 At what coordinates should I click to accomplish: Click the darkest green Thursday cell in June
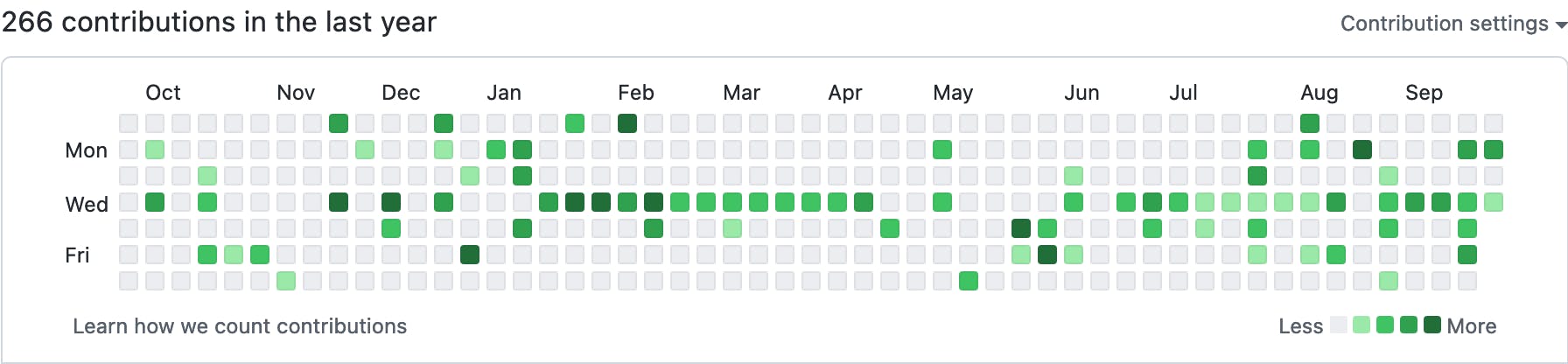1021,228
